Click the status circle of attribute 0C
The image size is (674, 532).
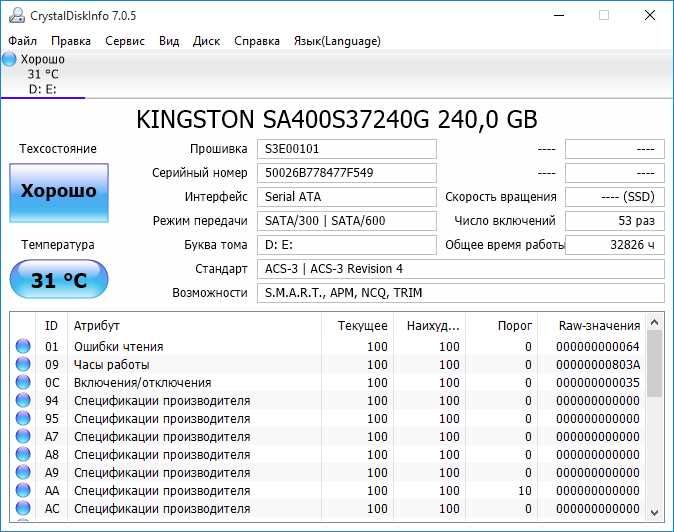(23, 382)
